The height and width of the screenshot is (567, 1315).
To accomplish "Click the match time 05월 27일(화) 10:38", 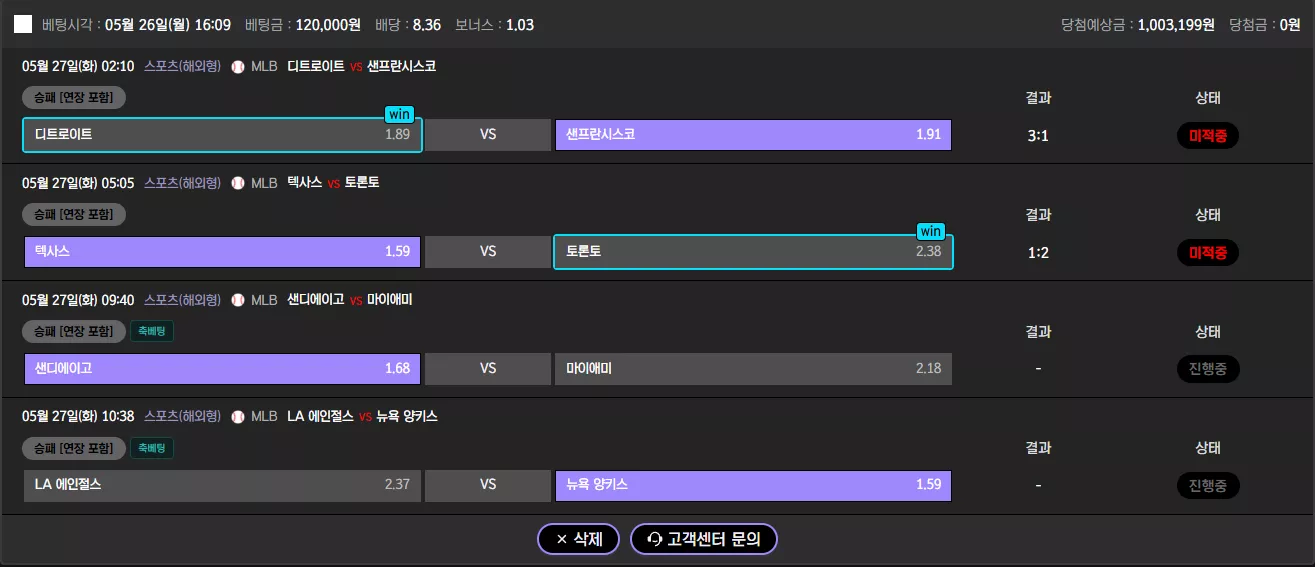I will coord(78,416).
